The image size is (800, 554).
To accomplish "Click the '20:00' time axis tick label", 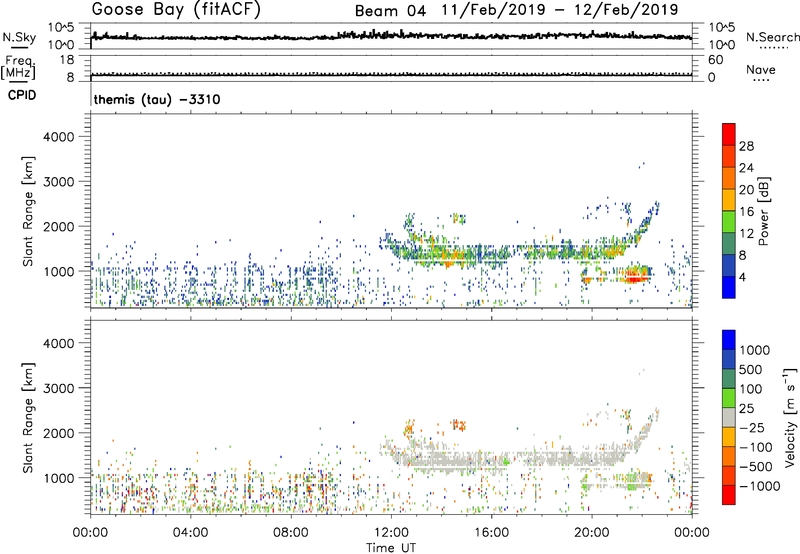I will point(591,533).
